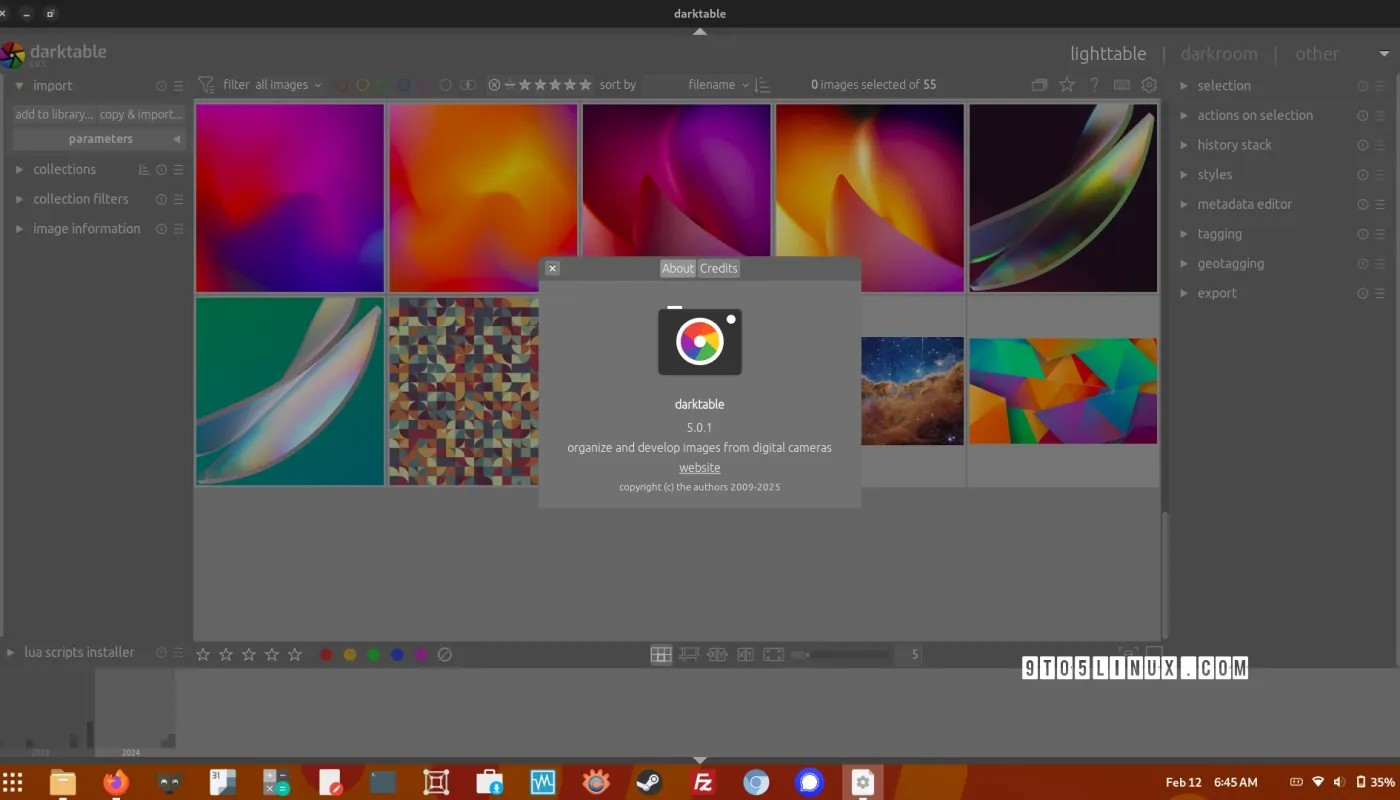Toggle grouping of images icon
This screenshot has width=1400, height=800.
click(1040, 85)
